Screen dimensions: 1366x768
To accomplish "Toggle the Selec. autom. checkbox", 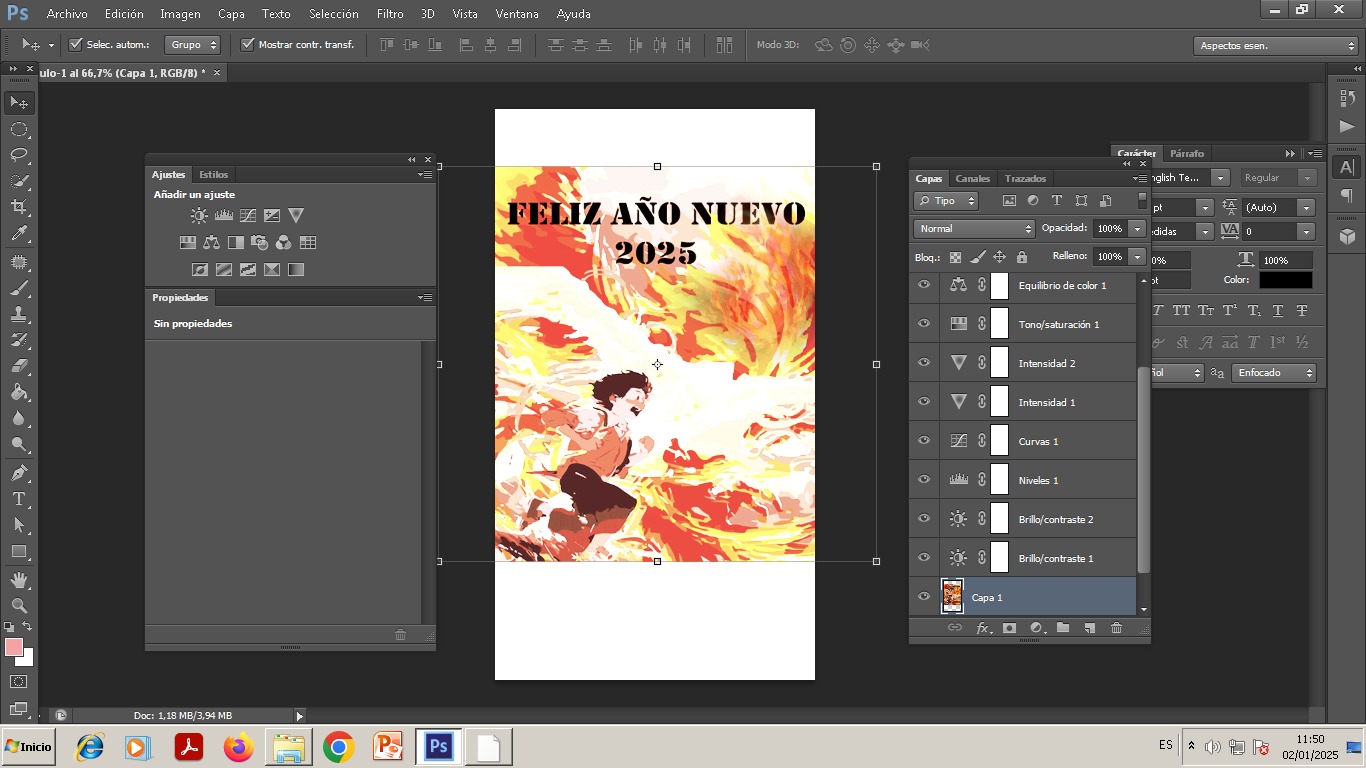I will pyautogui.click(x=75, y=44).
